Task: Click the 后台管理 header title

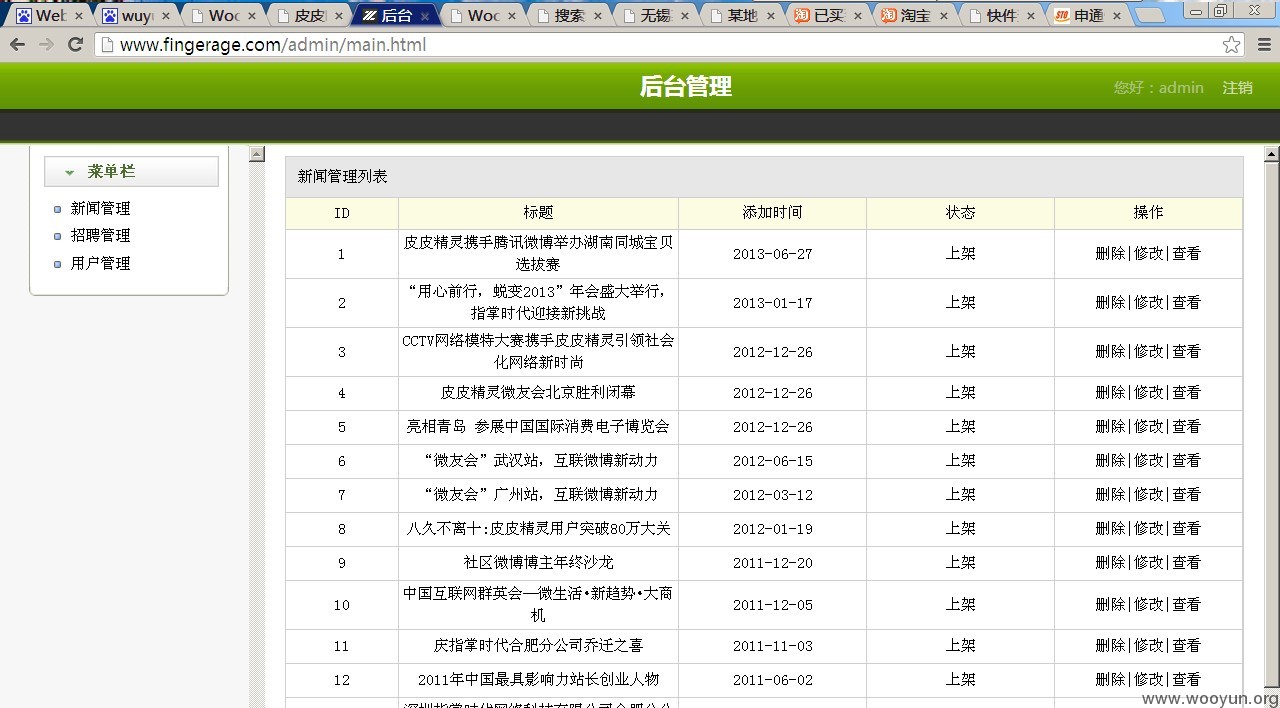Action: coord(686,87)
